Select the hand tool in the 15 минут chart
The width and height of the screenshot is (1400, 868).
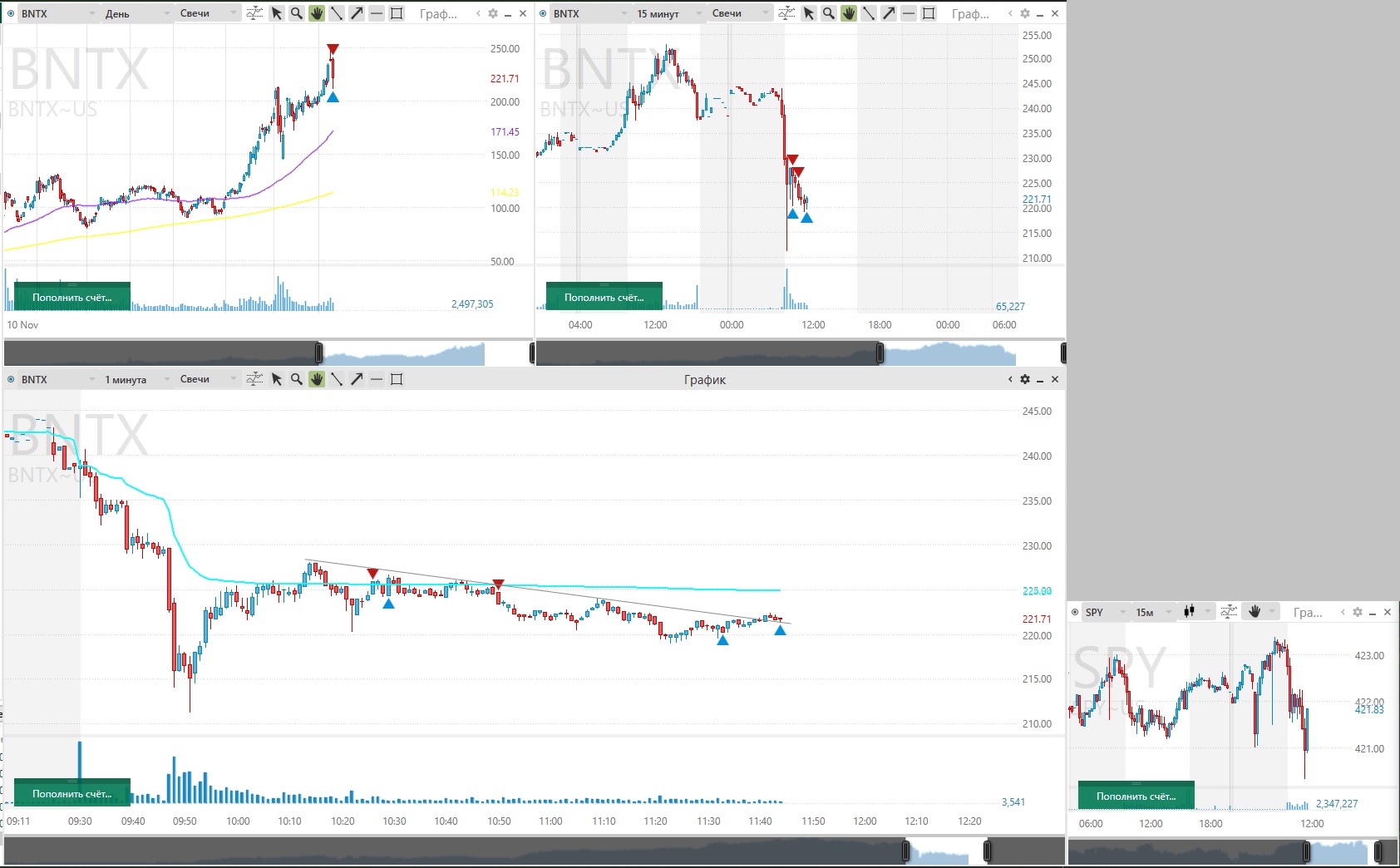tap(849, 13)
